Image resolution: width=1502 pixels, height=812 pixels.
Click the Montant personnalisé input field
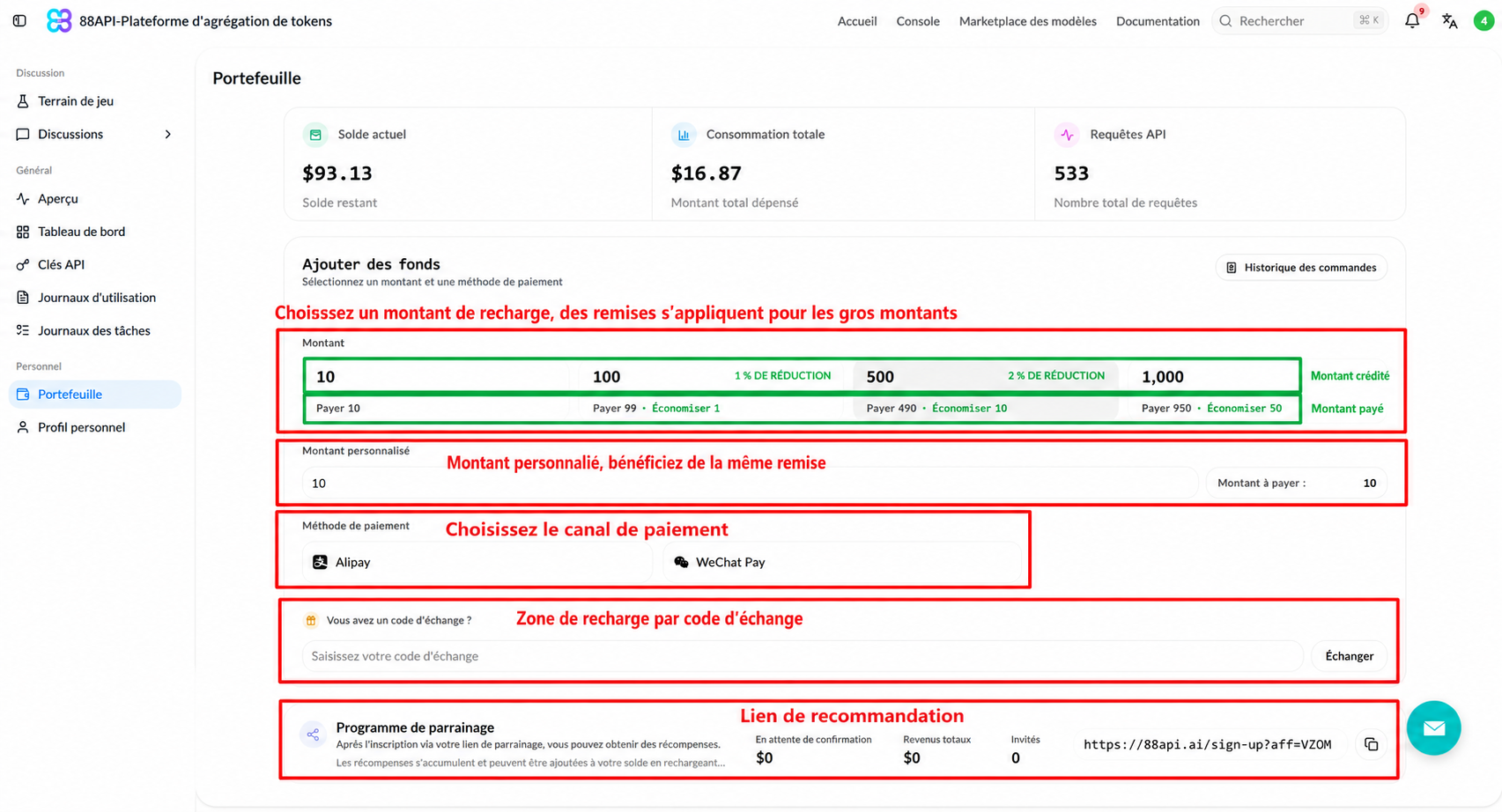750,484
